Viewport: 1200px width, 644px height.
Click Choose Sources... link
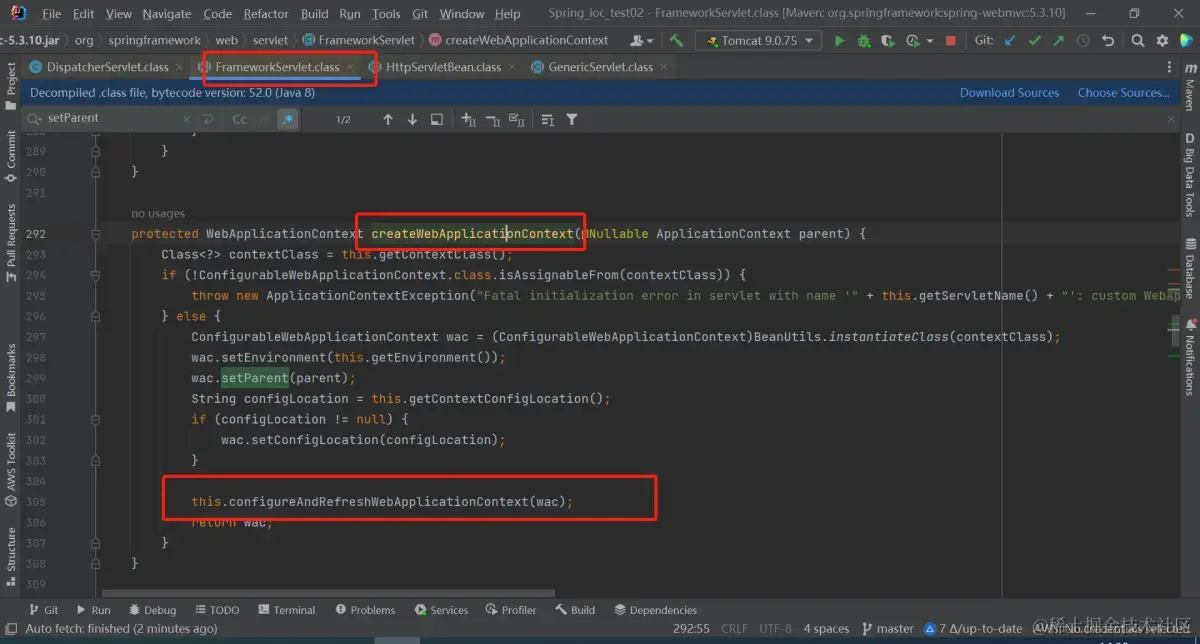[1123, 93]
